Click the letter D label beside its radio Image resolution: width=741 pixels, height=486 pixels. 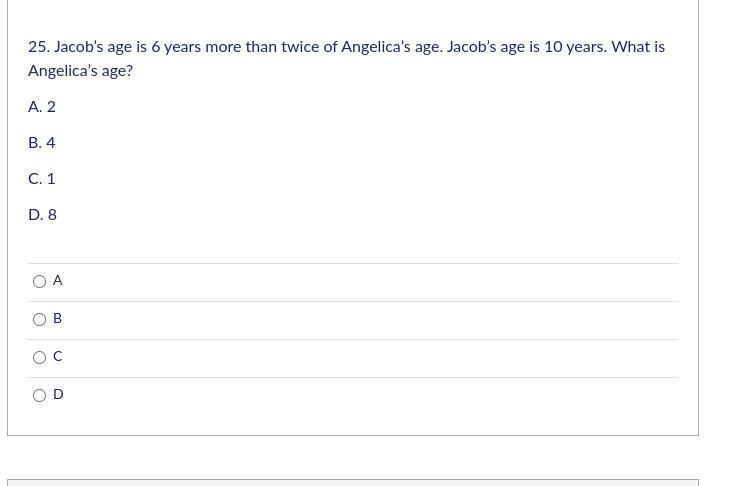[58, 395]
